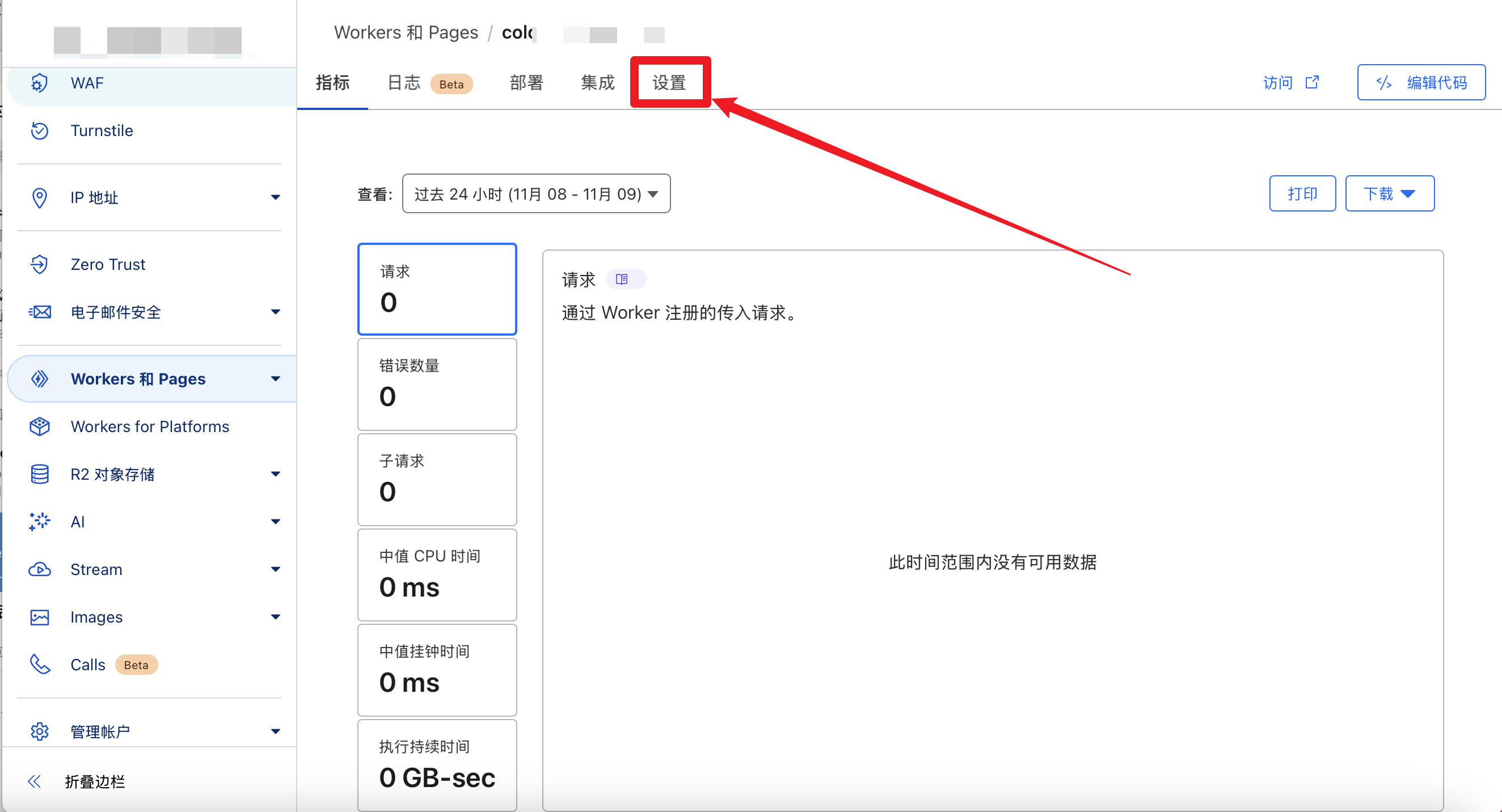The width and height of the screenshot is (1502, 812).
Task: Click the WAF shield icon
Action: pyautogui.click(x=39, y=83)
